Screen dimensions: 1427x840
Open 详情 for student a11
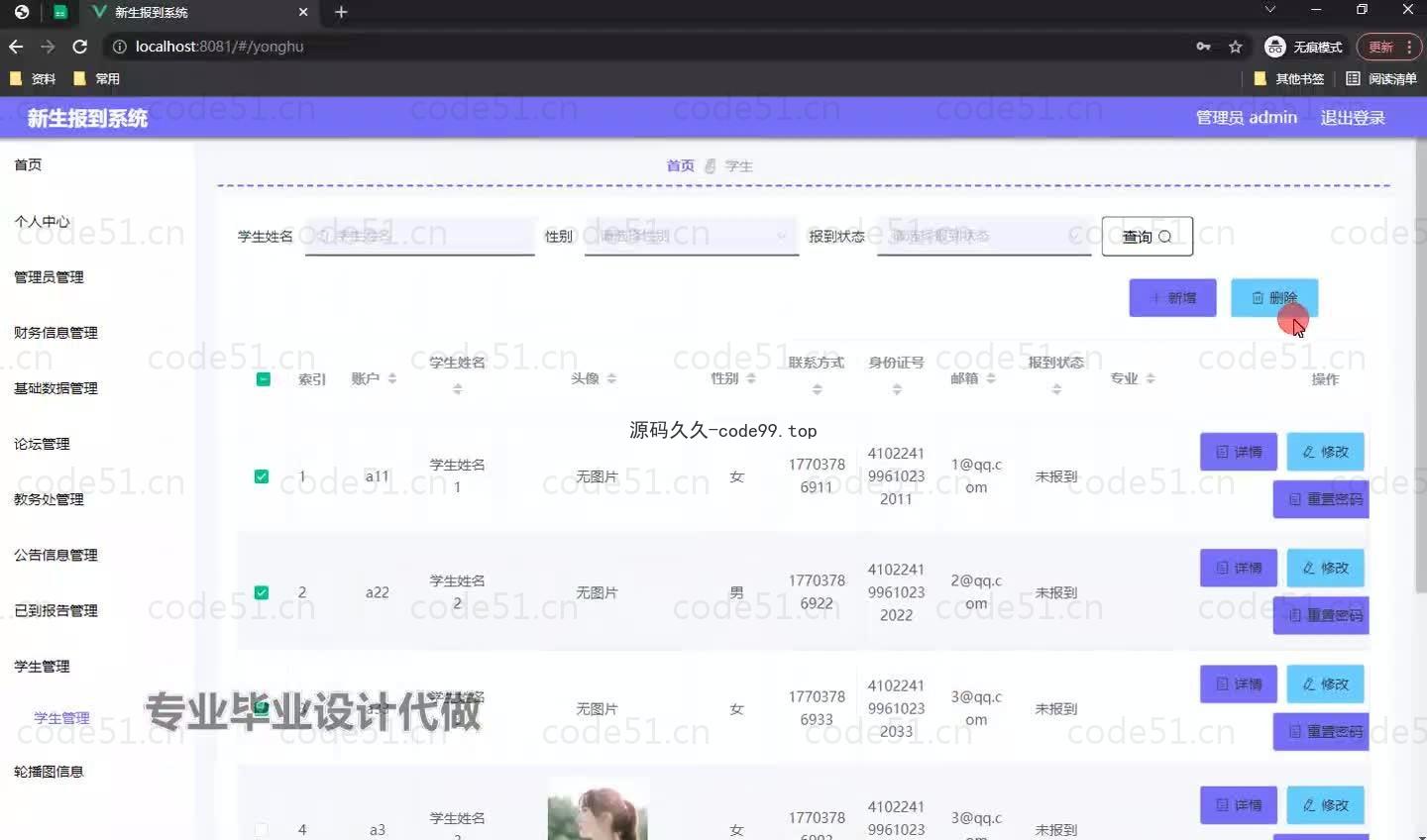(1239, 452)
